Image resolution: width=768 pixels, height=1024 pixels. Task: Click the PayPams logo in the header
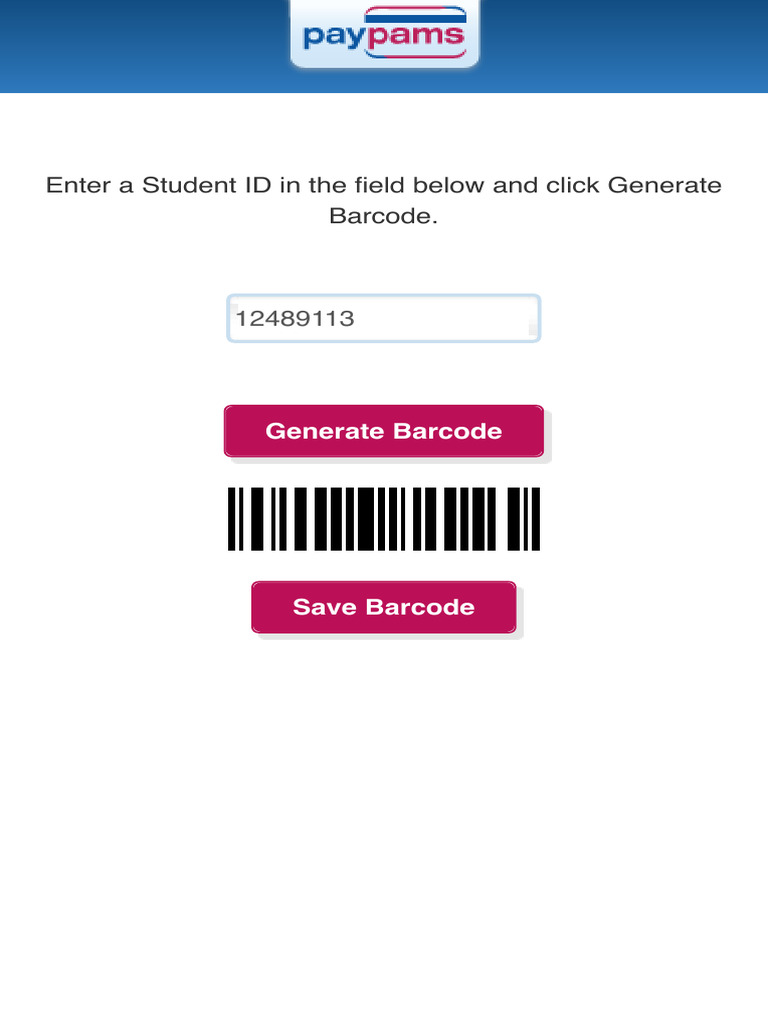click(x=384, y=34)
